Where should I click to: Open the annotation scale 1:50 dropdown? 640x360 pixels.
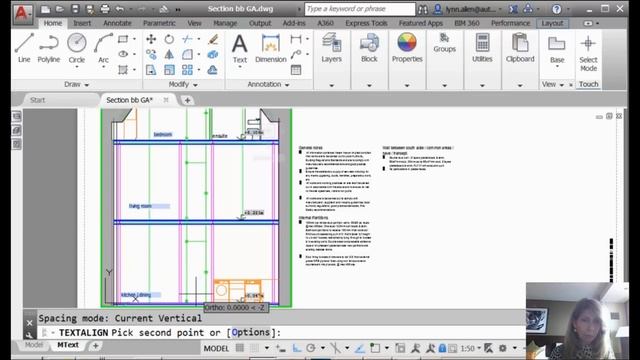point(470,348)
